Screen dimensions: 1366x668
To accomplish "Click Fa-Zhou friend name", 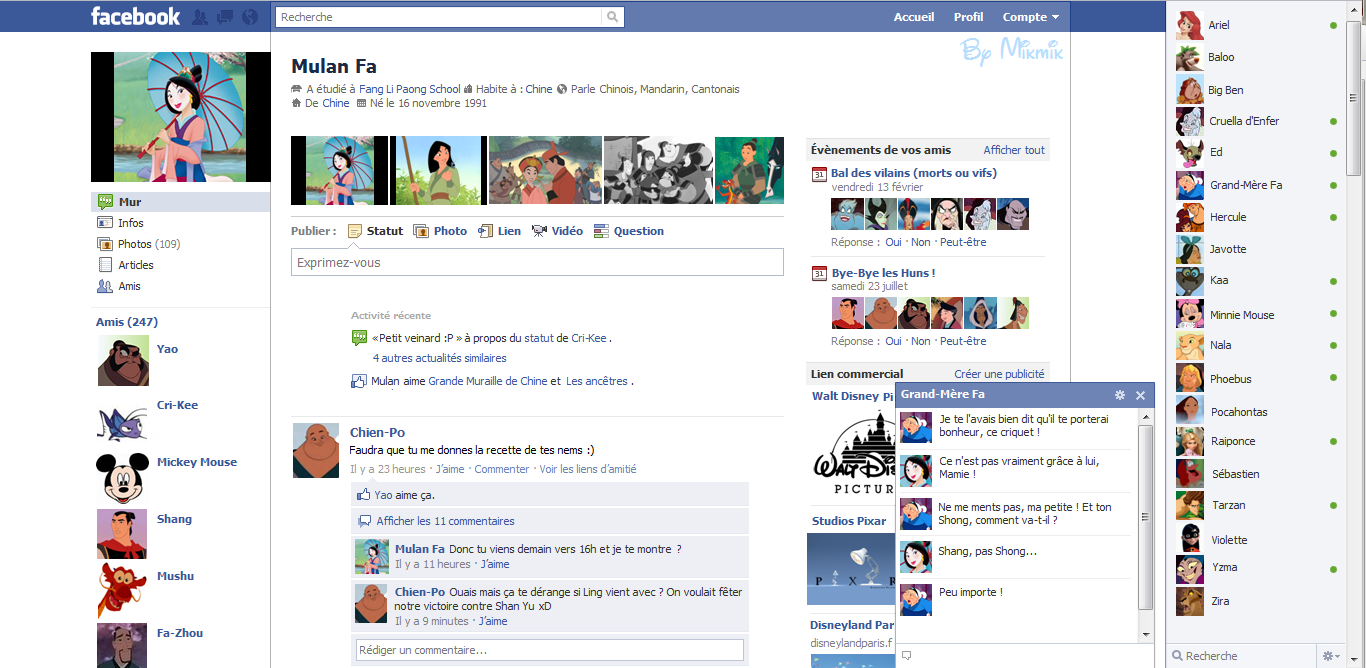I will 180,633.
